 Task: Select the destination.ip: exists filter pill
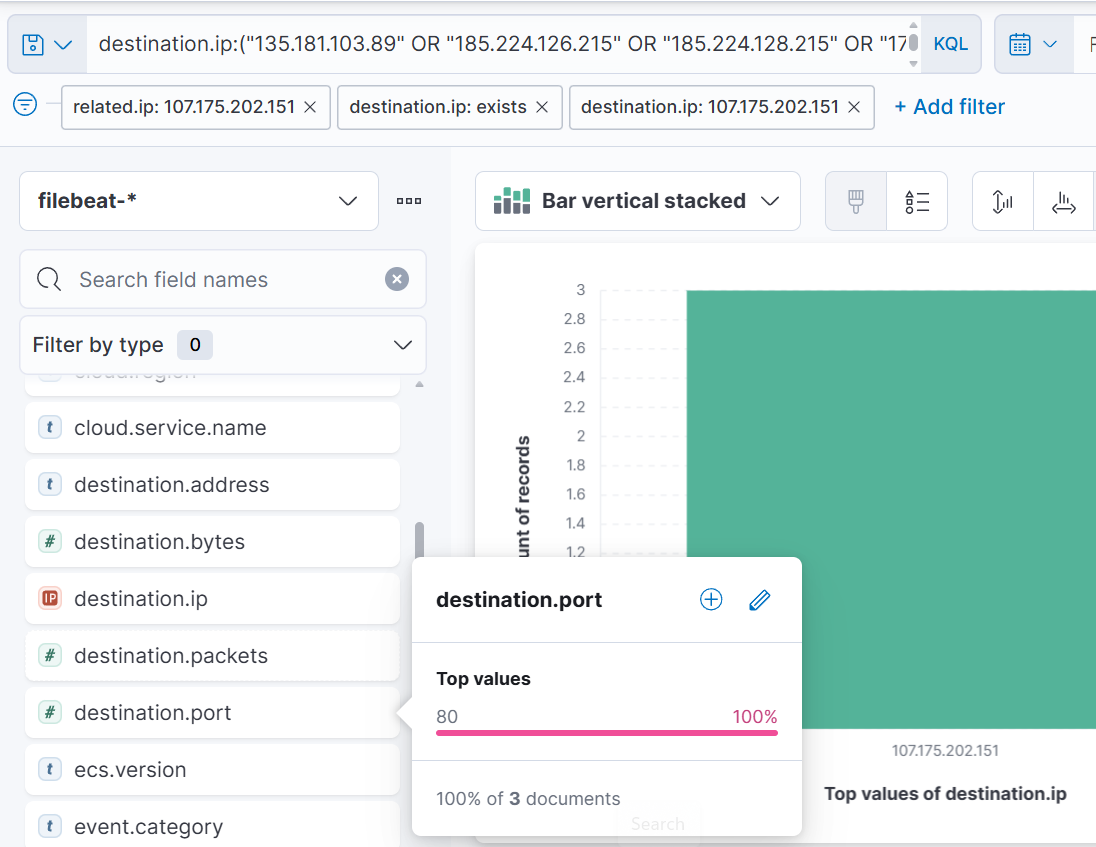click(x=438, y=107)
